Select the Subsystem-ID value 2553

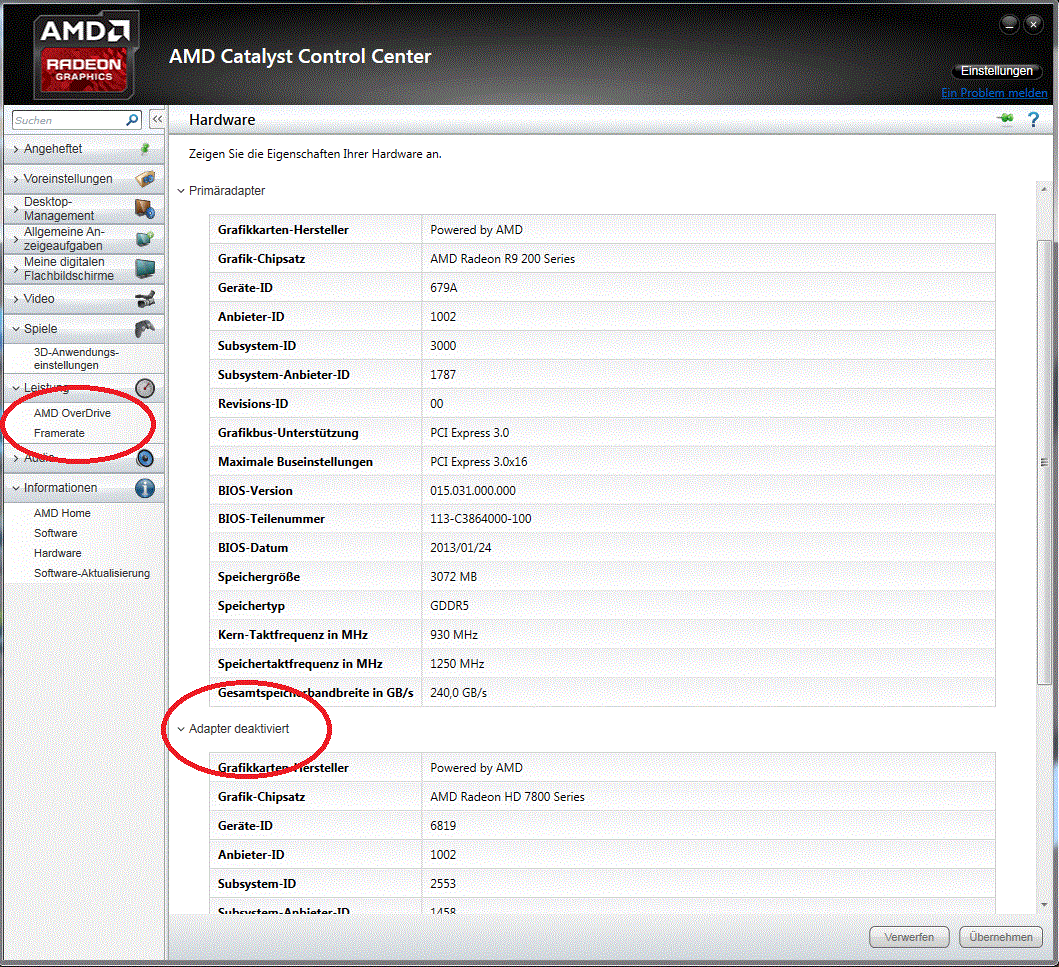tap(443, 884)
